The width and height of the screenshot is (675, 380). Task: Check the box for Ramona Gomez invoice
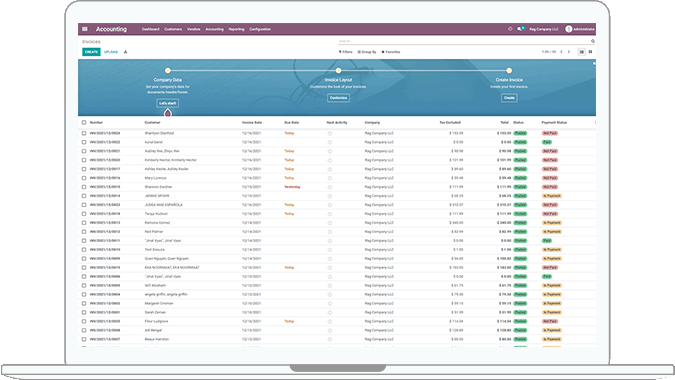click(84, 223)
